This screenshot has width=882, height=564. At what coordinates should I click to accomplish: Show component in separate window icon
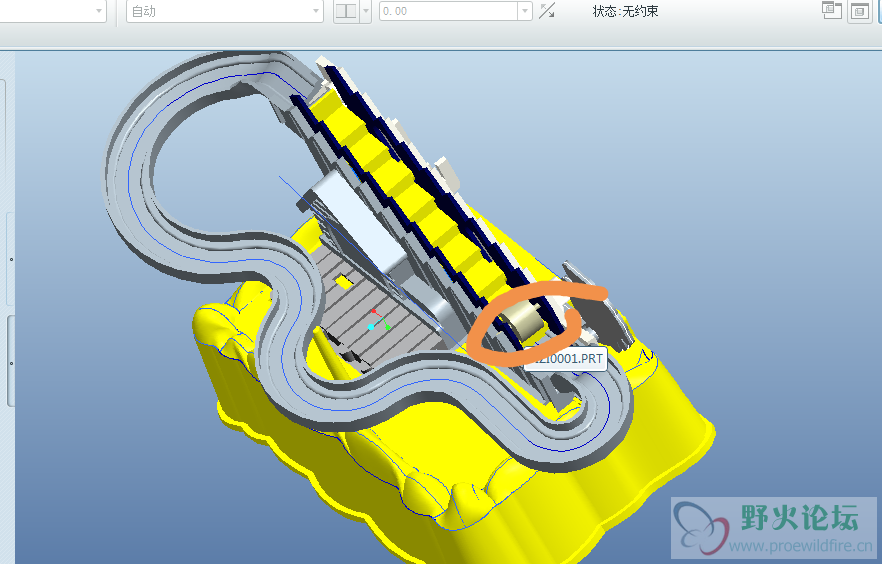coord(831,11)
